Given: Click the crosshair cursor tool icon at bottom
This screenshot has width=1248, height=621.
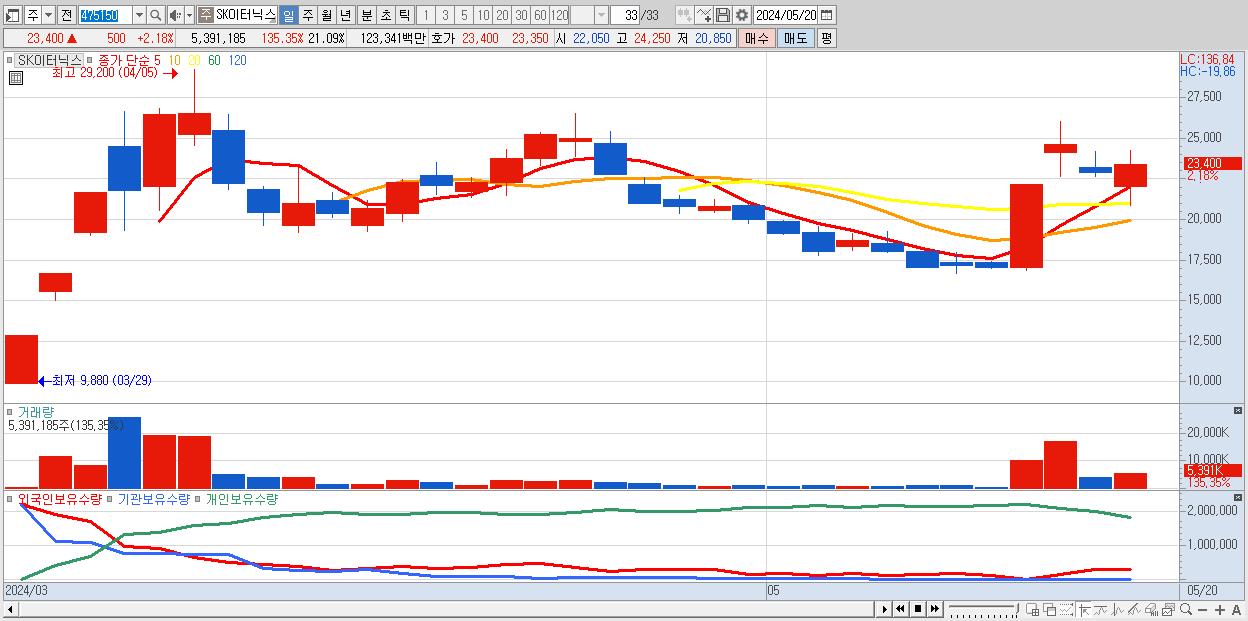Looking at the screenshot, I should pos(1084,609).
